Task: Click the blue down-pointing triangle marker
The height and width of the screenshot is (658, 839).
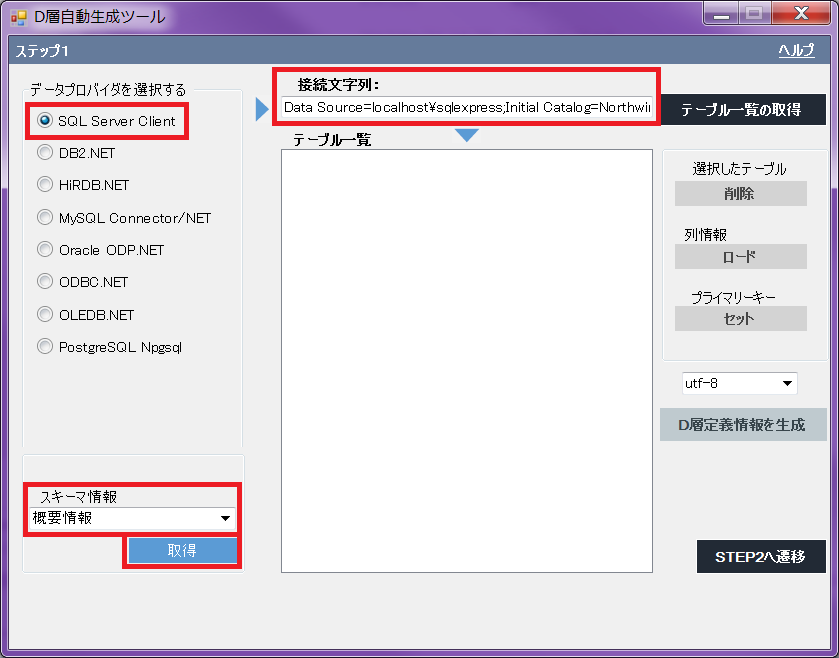Action: [467, 135]
